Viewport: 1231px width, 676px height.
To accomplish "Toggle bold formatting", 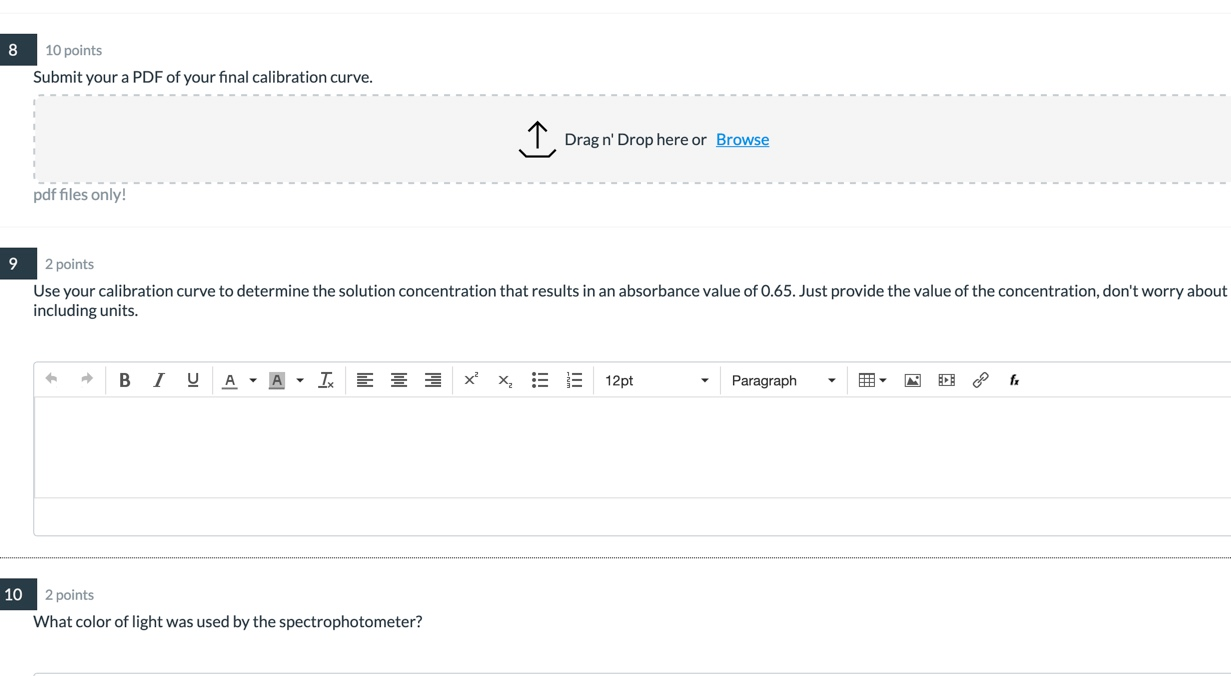I will (x=124, y=380).
